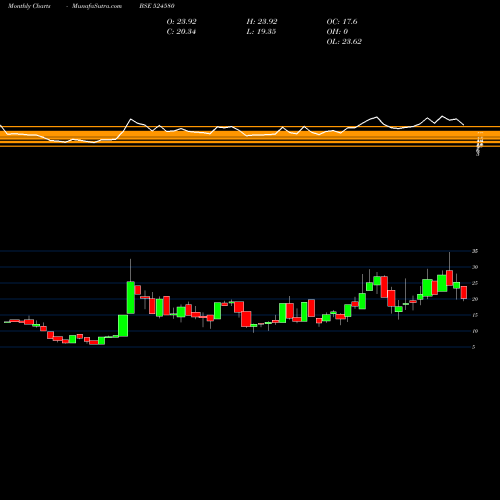
Task: Click the low value 'L: 19.35'
Action: [x=261, y=32]
